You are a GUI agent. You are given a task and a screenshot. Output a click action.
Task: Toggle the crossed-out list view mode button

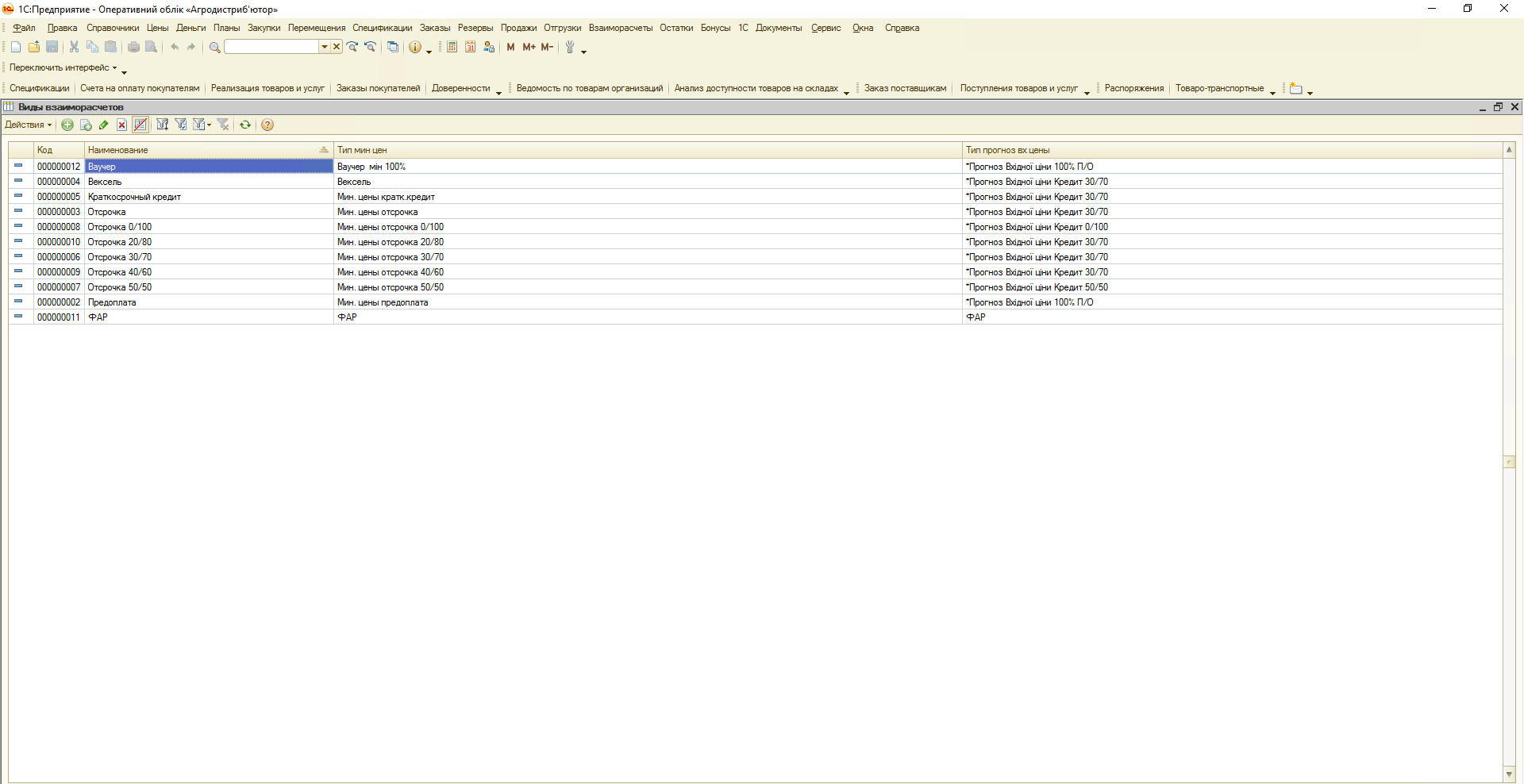140,125
